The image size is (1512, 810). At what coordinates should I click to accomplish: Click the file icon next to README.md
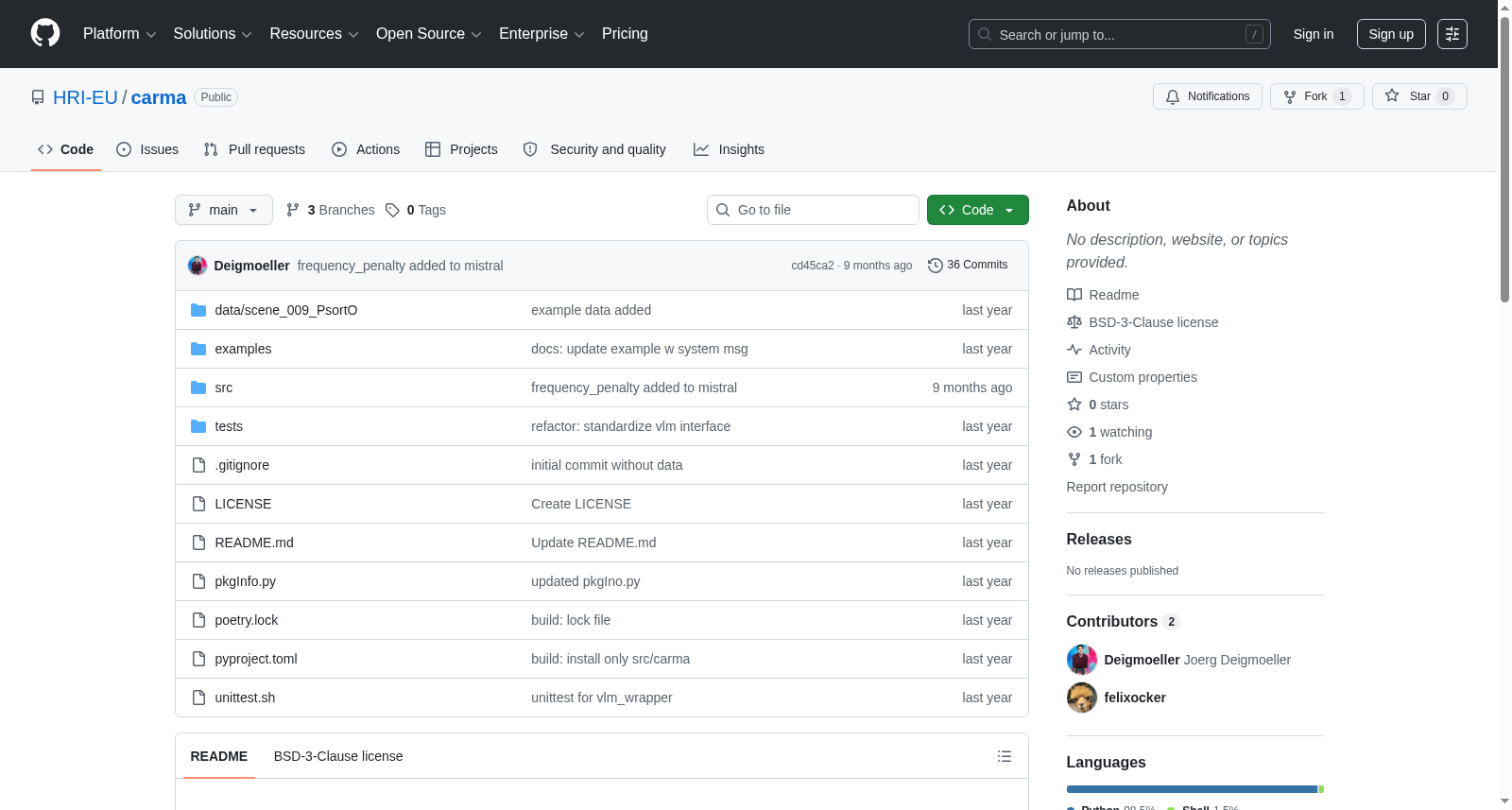point(198,543)
